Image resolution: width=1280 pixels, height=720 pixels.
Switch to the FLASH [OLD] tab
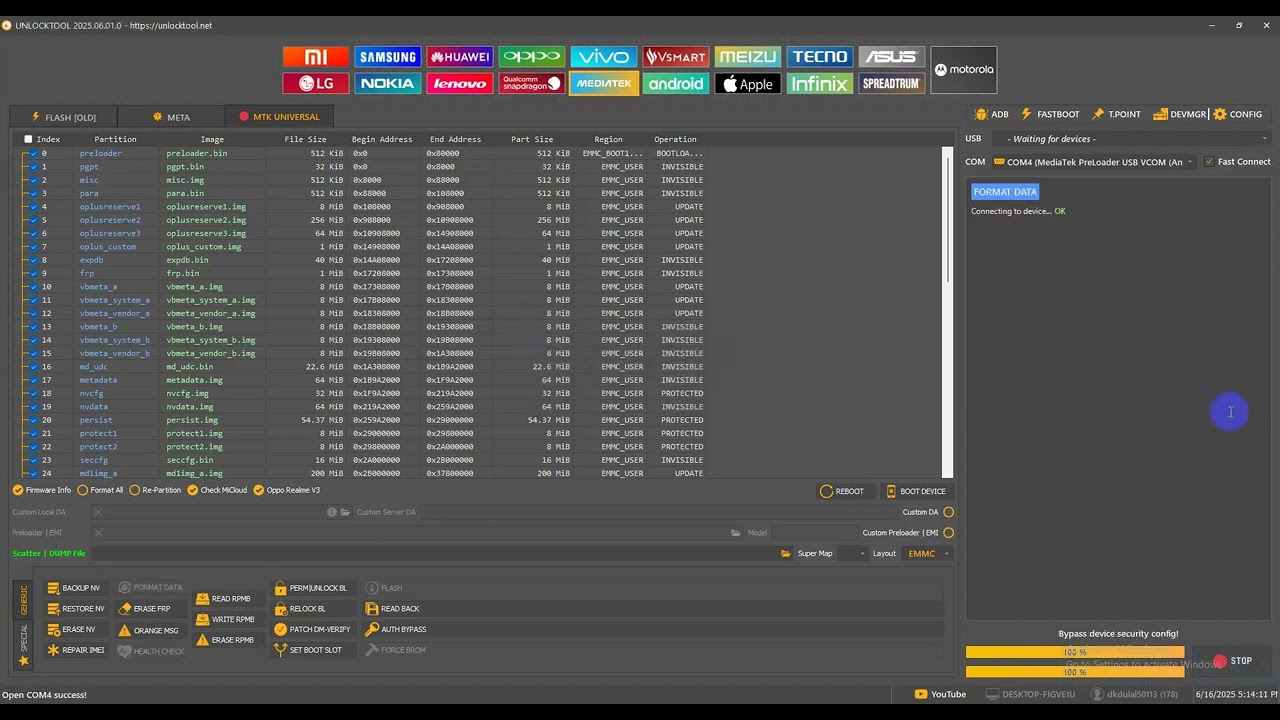coord(63,117)
